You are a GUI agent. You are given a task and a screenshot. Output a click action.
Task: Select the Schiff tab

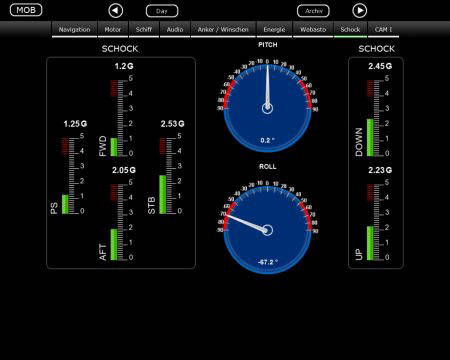144,29
